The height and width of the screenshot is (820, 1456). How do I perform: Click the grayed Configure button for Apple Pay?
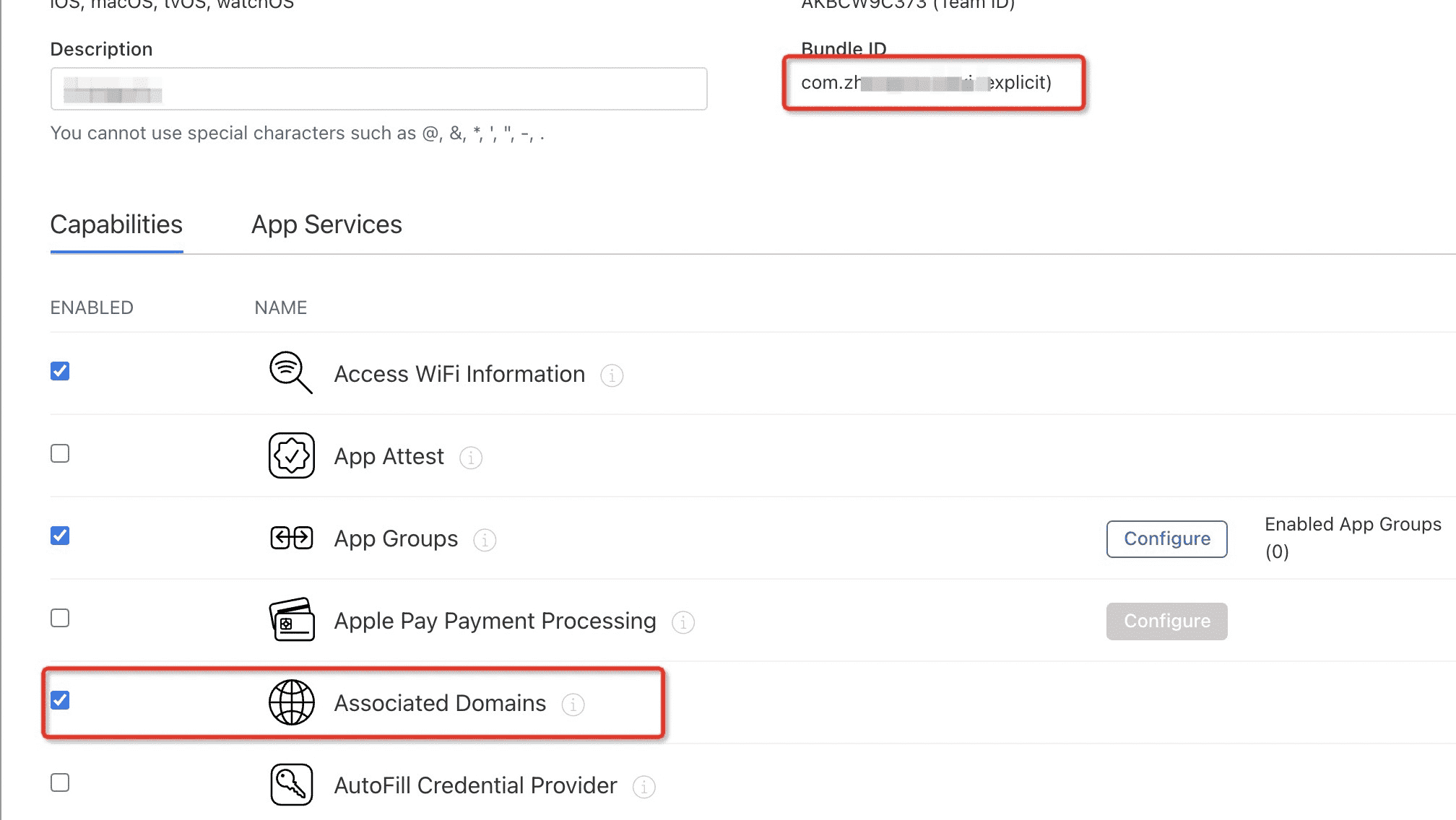pyautogui.click(x=1166, y=621)
